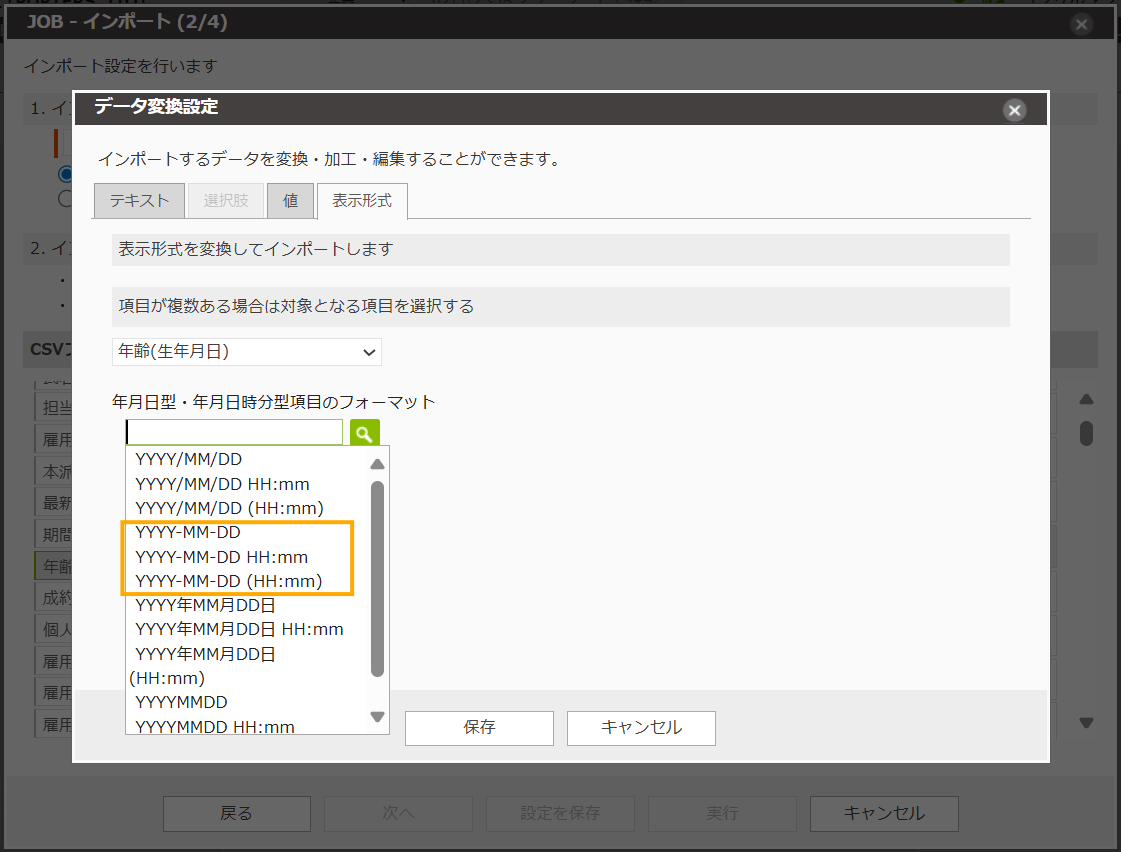Switch to the テキスト tab

click(x=139, y=201)
